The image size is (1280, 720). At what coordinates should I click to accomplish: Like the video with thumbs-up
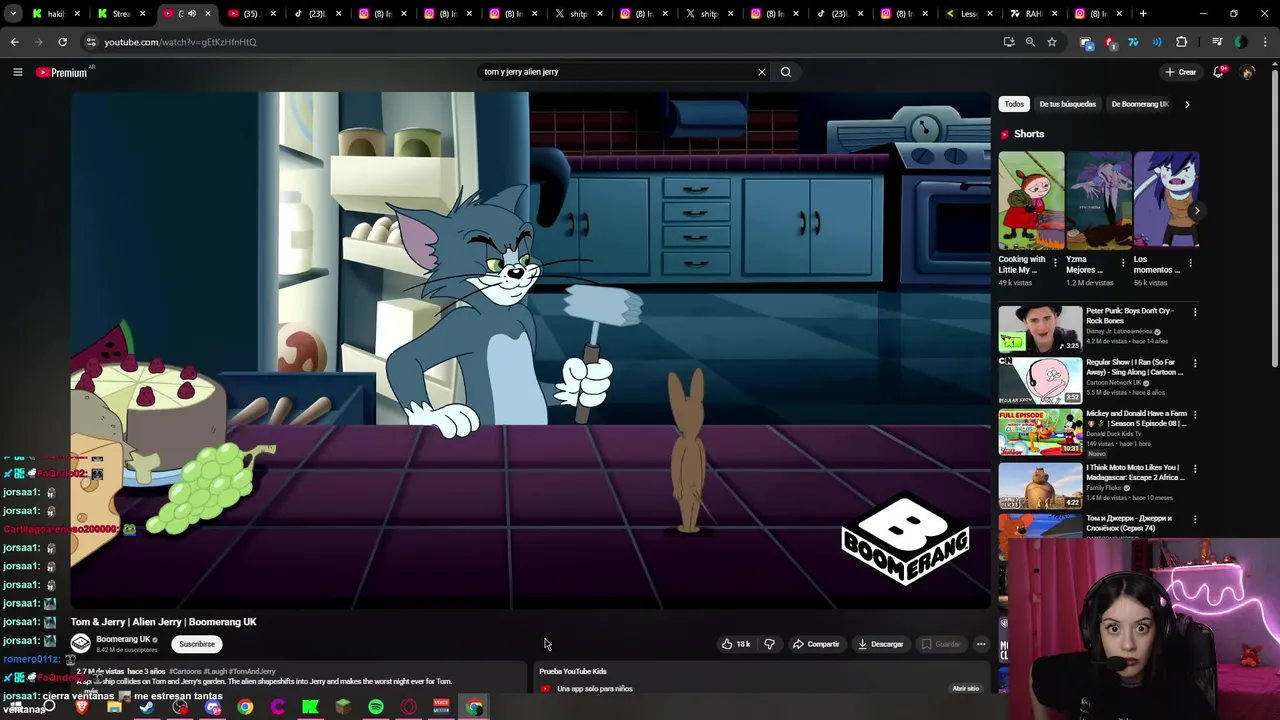[x=736, y=644]
